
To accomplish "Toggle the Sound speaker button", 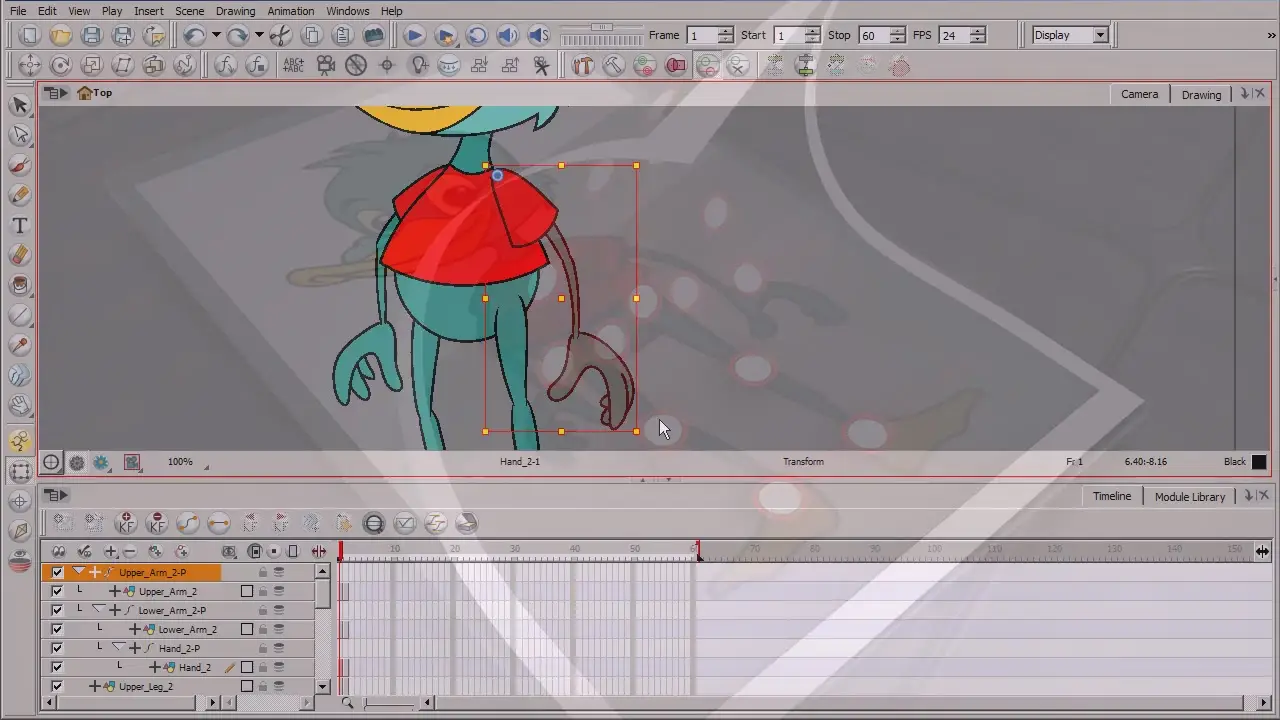I will (x=507, y=35).
